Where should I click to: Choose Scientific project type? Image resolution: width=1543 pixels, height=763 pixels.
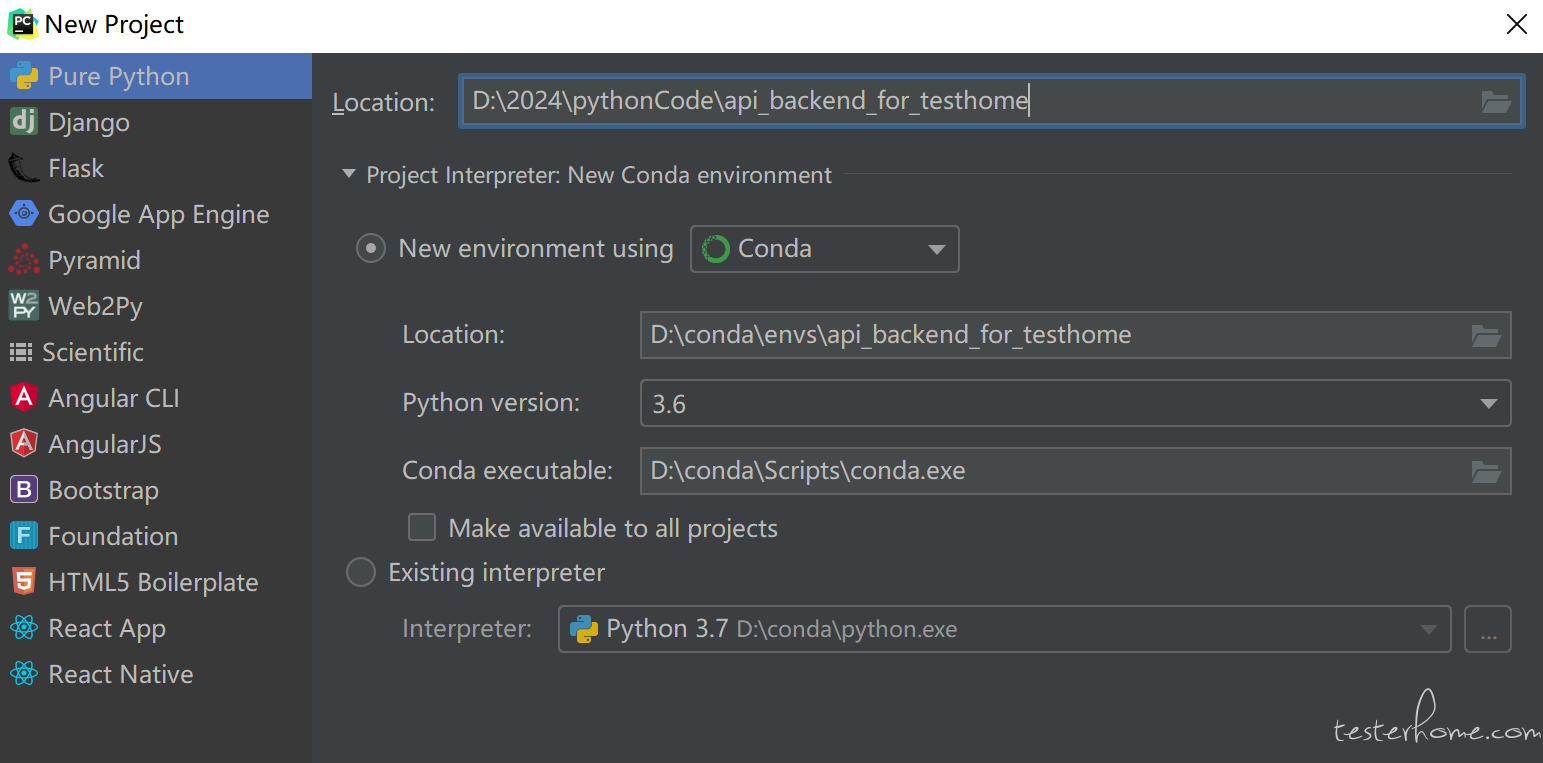[156, 352]
